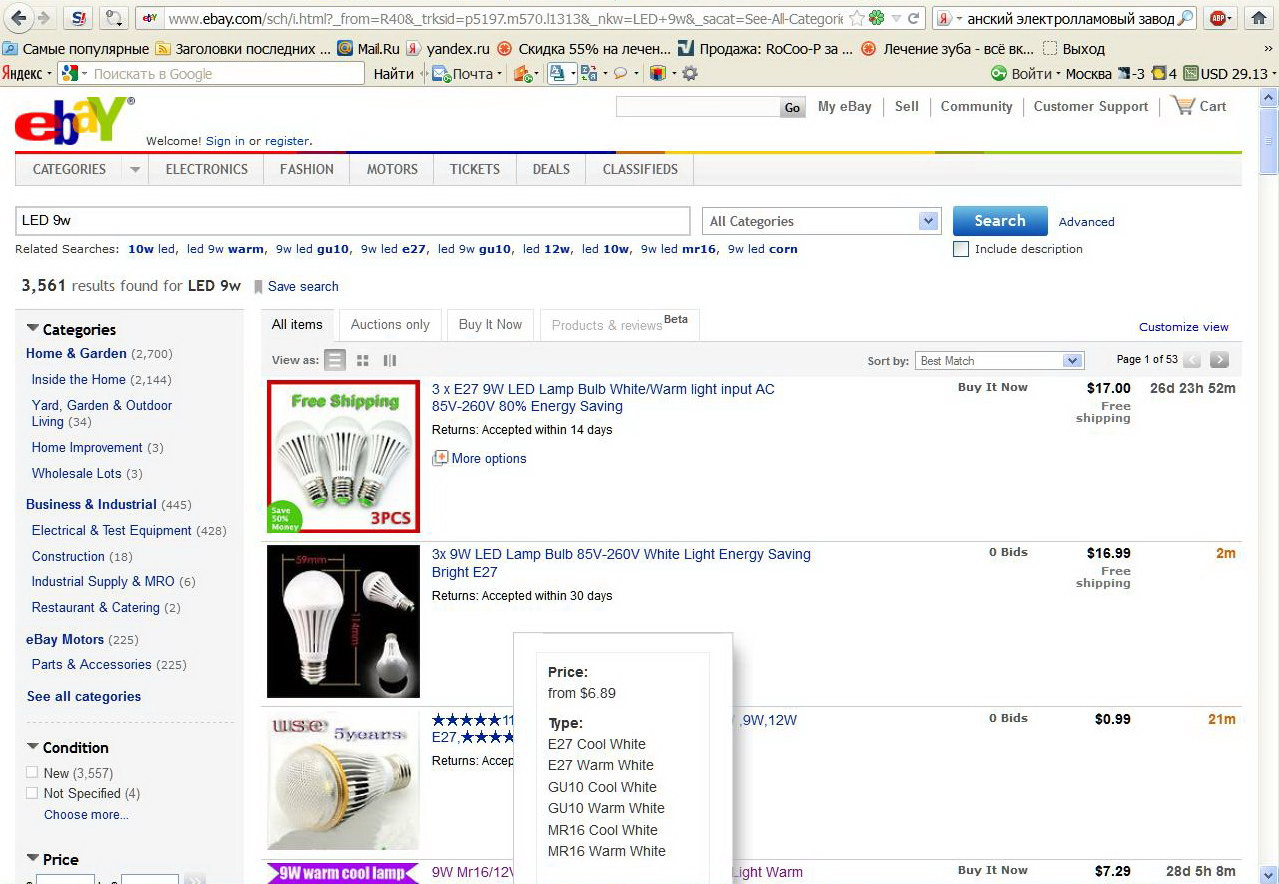Click the LED 9w search input field
Screen dimensions: 1279x884
(352, 221)
